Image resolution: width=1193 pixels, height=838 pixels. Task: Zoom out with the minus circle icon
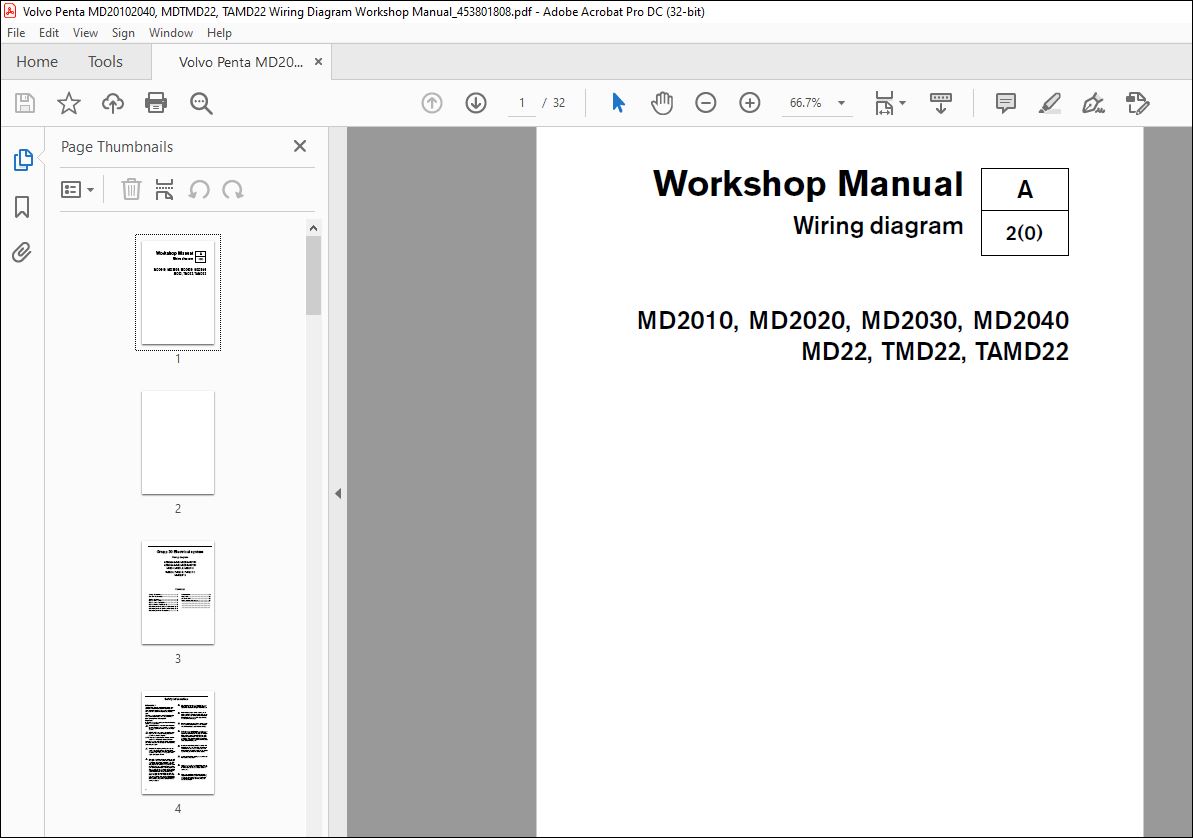(705, 103)
